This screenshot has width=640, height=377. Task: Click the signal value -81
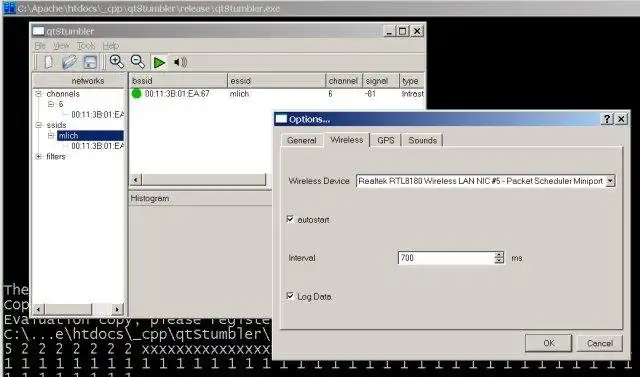tap(370, 94)
